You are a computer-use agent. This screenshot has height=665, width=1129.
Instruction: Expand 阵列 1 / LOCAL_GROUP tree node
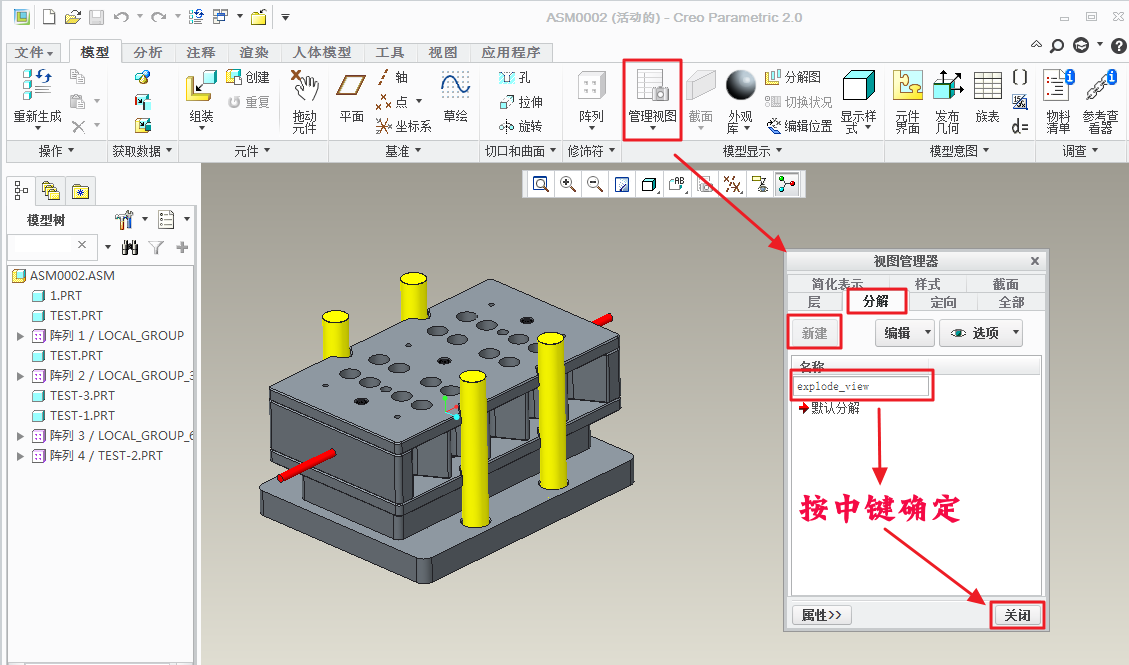[20, 336]
